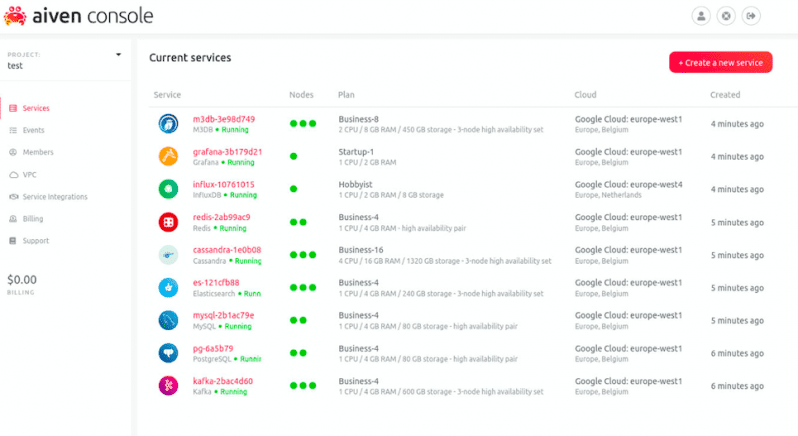The width and height of the screenshot is (798, 436).
Task: Click the Grafana service icon
Action: (168, 156)
